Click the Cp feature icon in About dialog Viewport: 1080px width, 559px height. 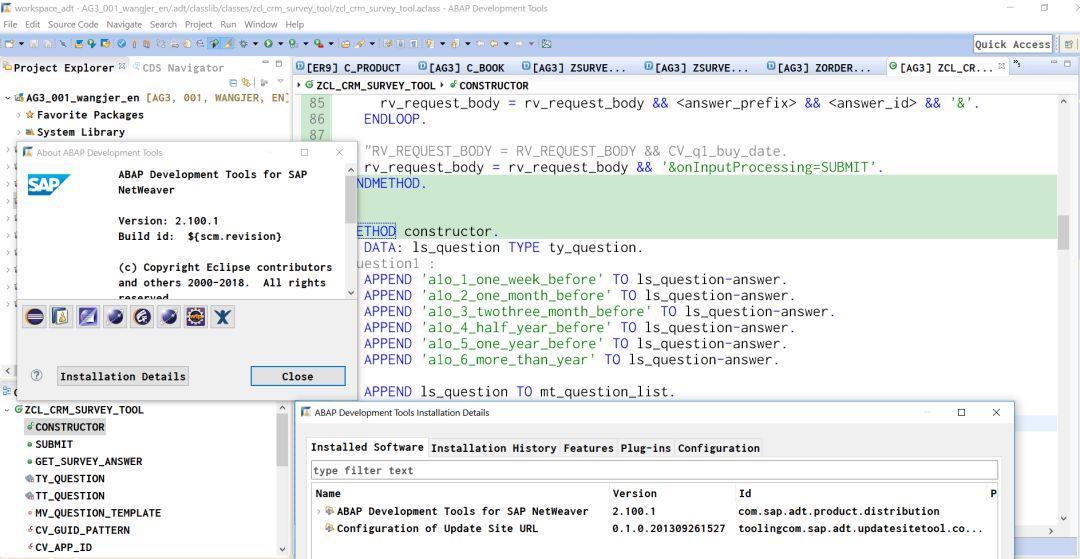[142, 317]
